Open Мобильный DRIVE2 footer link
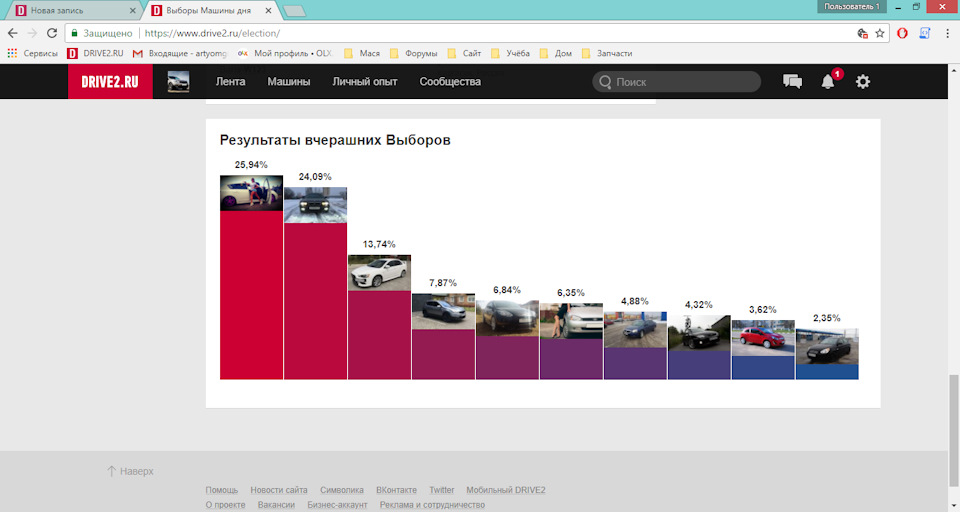The height and width of the screenshot is (512, 960). pos(506,490)
